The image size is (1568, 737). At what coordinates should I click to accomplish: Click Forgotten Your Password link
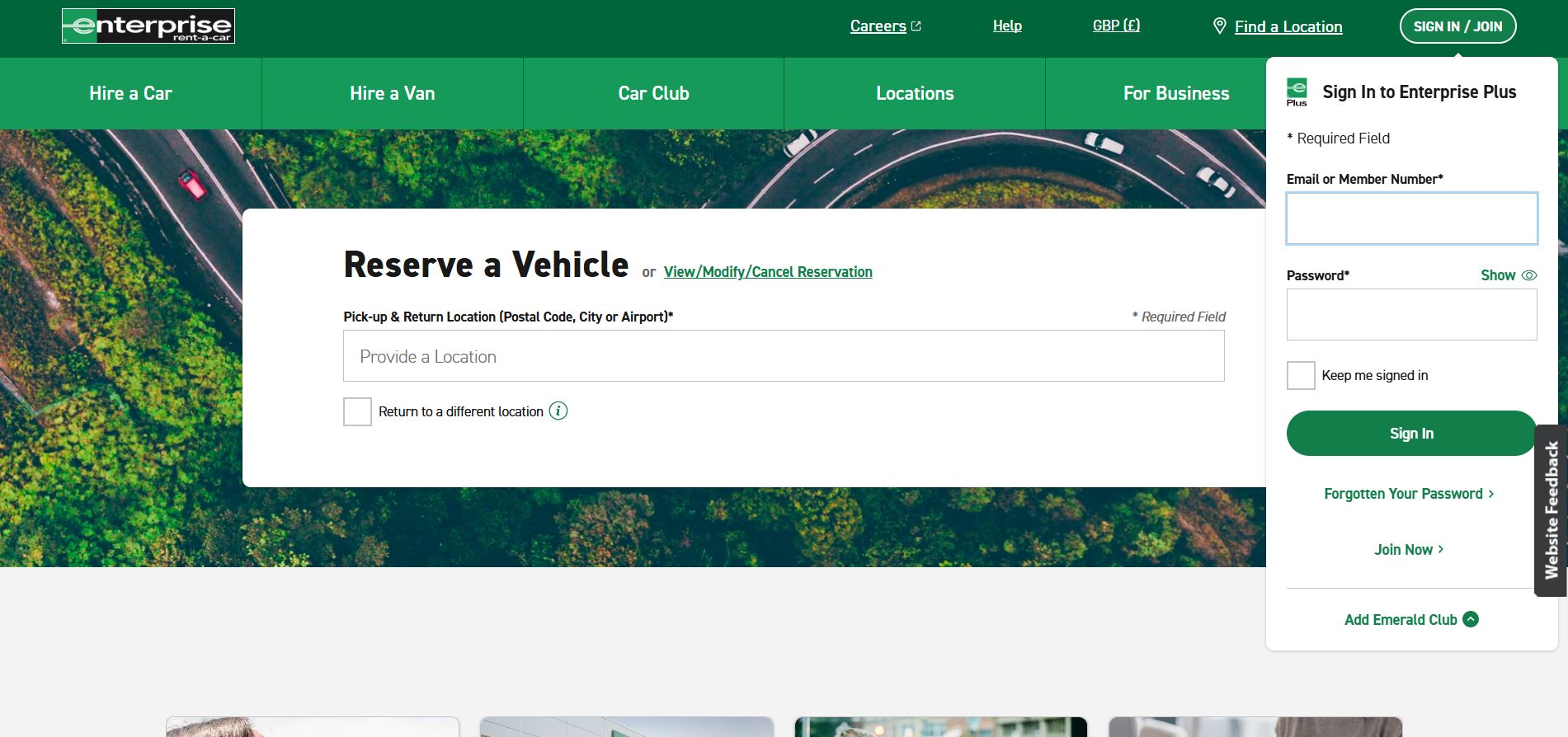click(1409, 494)
